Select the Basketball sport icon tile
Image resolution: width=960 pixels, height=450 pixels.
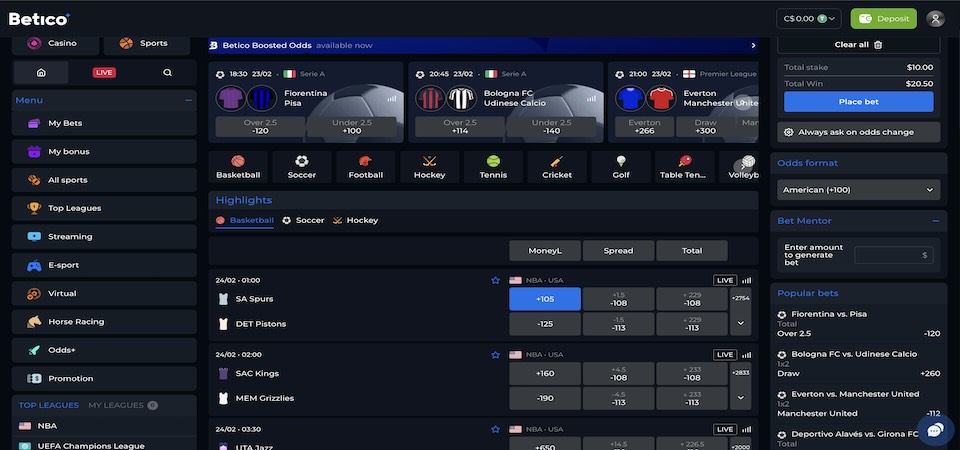[238, 167]
